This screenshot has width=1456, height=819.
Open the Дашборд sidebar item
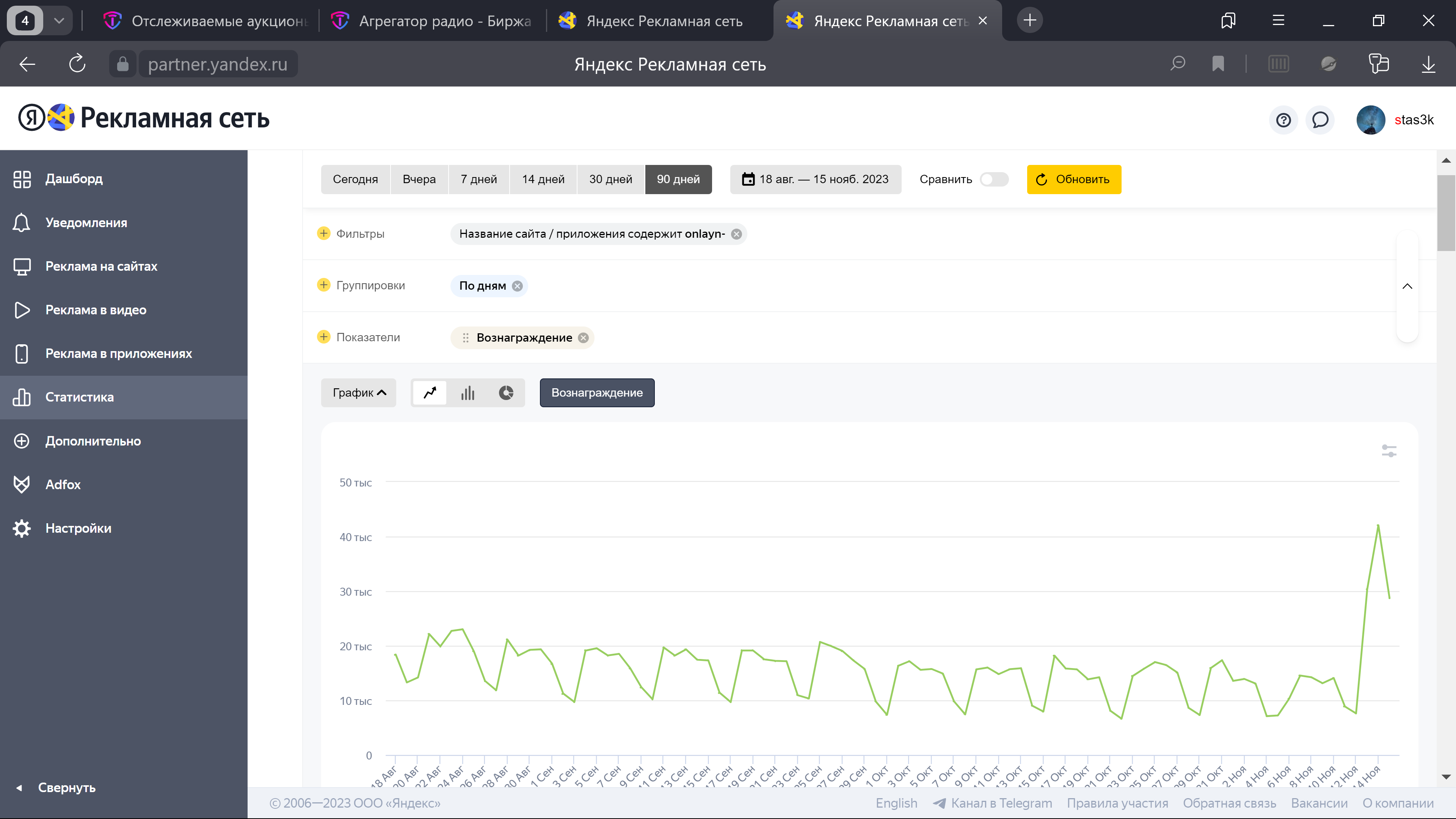click(74, 179)
